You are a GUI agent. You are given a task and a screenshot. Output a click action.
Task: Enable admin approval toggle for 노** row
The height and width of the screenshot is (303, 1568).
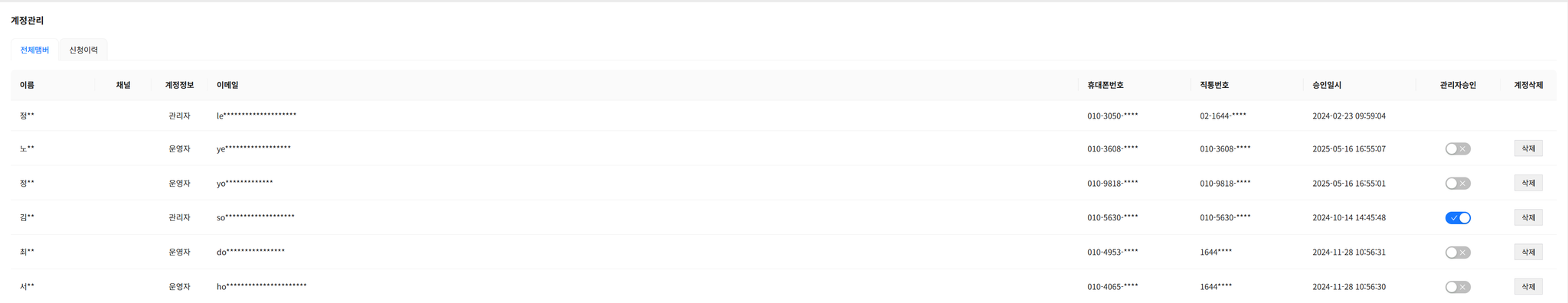[x=1458, y=149]
